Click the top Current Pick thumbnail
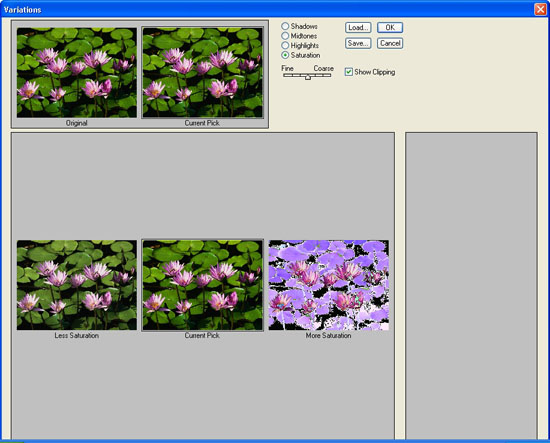The image size is (550, 443). (x=202, y=73)
